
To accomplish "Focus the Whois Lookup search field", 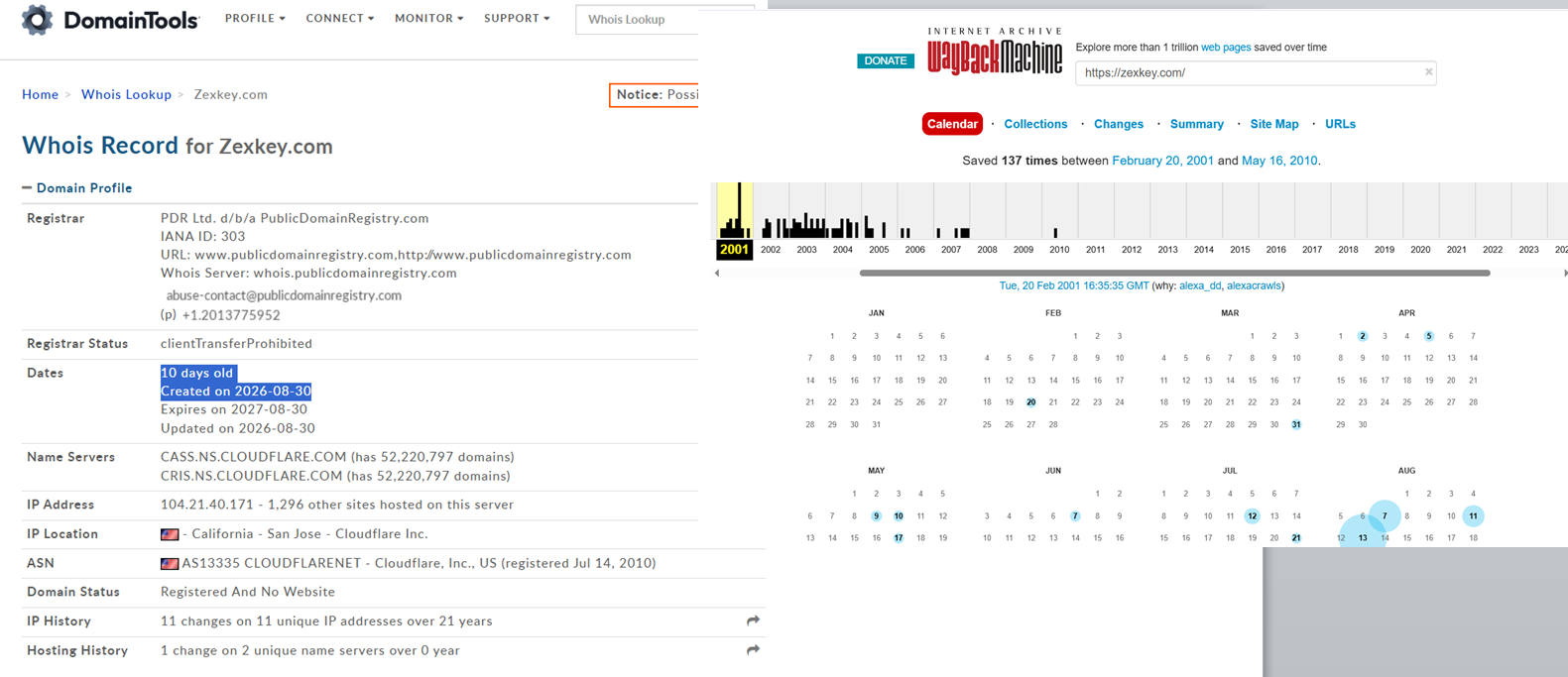I will pyautogui.click(x=637, y=19).
